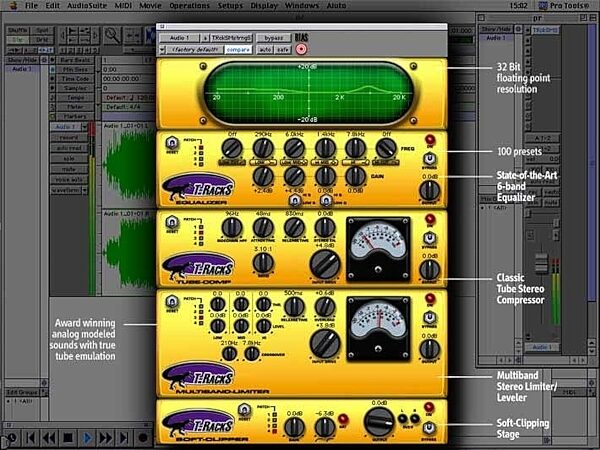Select Equalizer patch slot 1
600x450 pixels.
[201, 147]
